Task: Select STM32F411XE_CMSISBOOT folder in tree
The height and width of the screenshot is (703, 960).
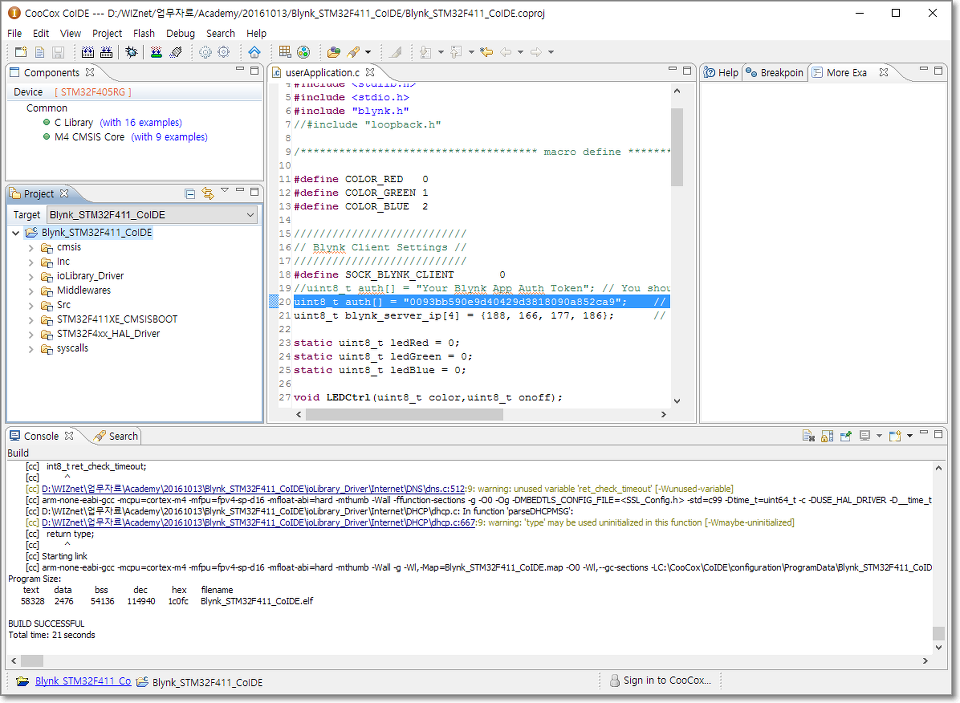Action: tap(118, 320)
